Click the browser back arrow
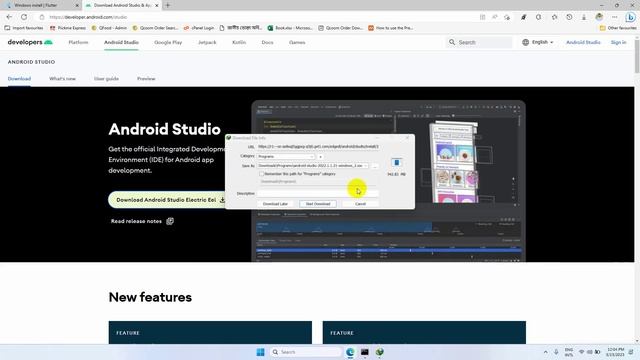 [x=9, y=17]
